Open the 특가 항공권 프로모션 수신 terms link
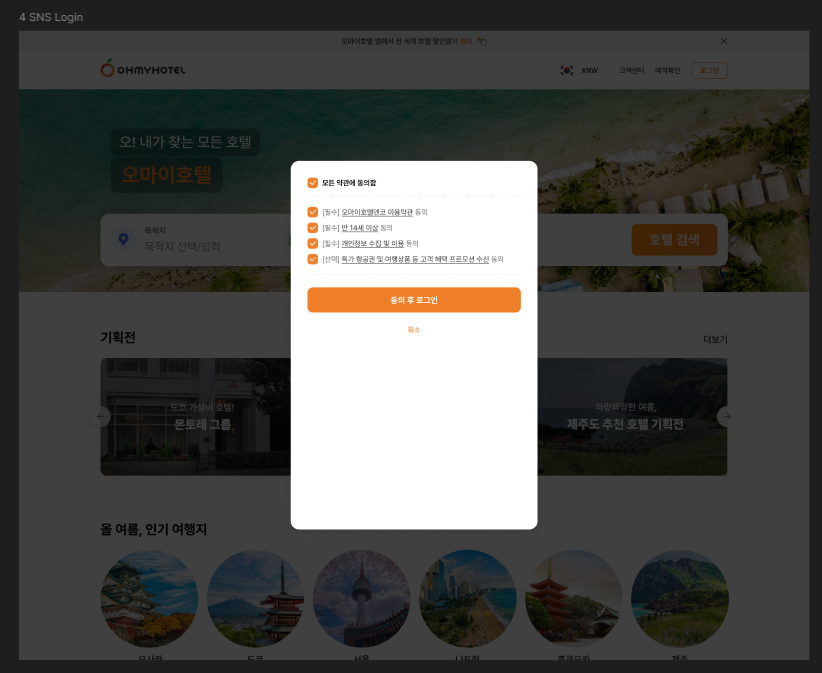The width and height of the screenshot is (822, 673). (x=415, y=259)
